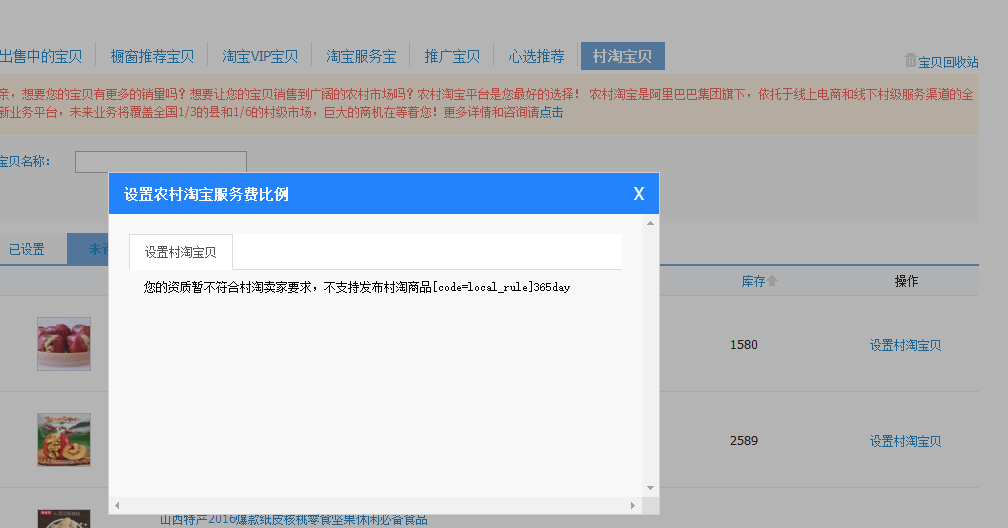This screenshot has height=528, width=1008.
Task: Open the 推广宝贝 tab
Action: [452, 57]
